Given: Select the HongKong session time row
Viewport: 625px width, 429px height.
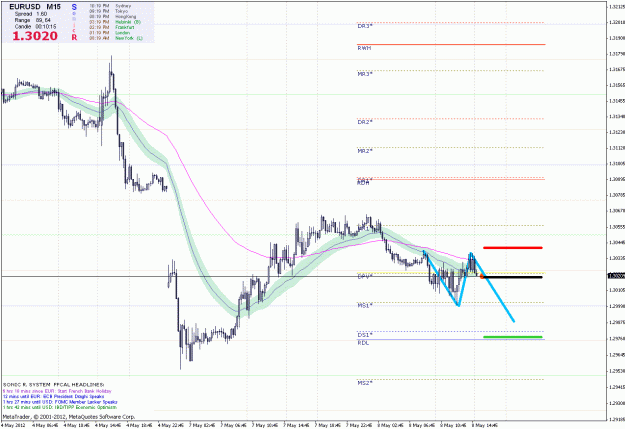Looking at the screenshot, I should (x=112, y=17).
